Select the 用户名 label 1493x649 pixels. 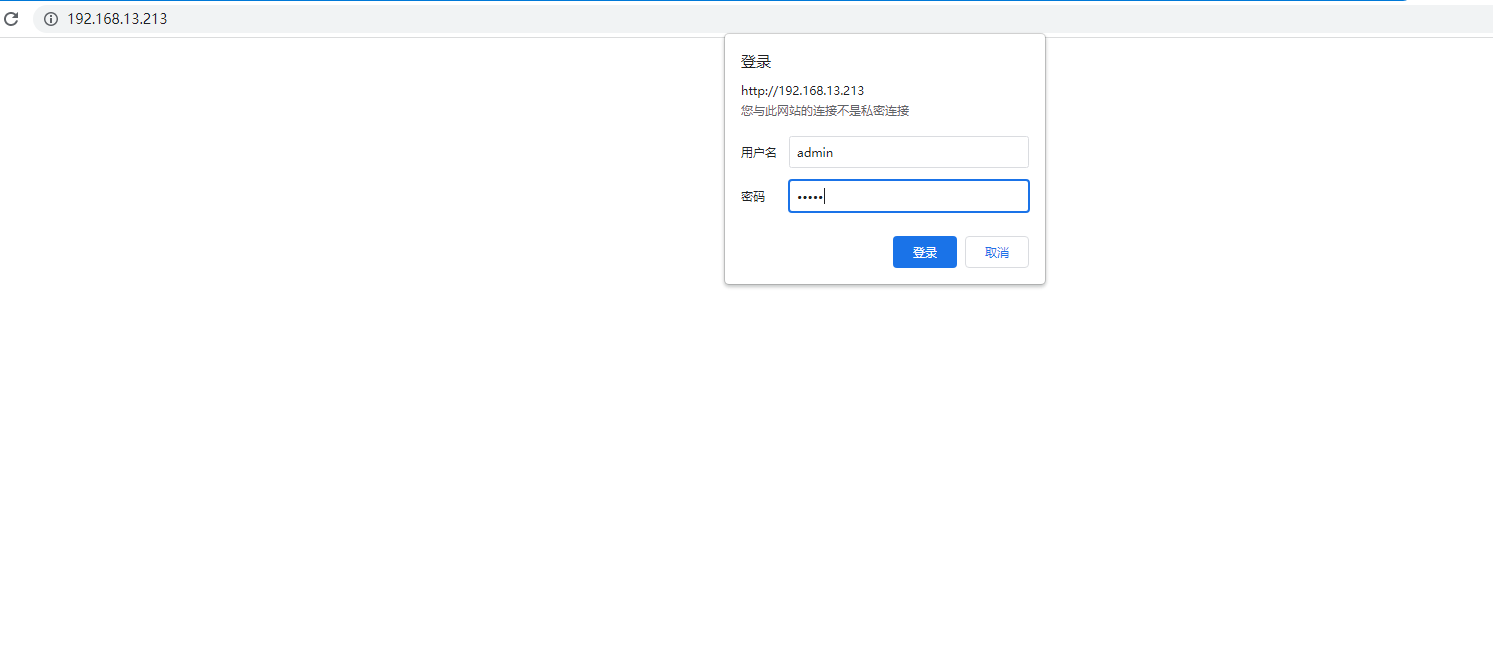coord(758,153)
